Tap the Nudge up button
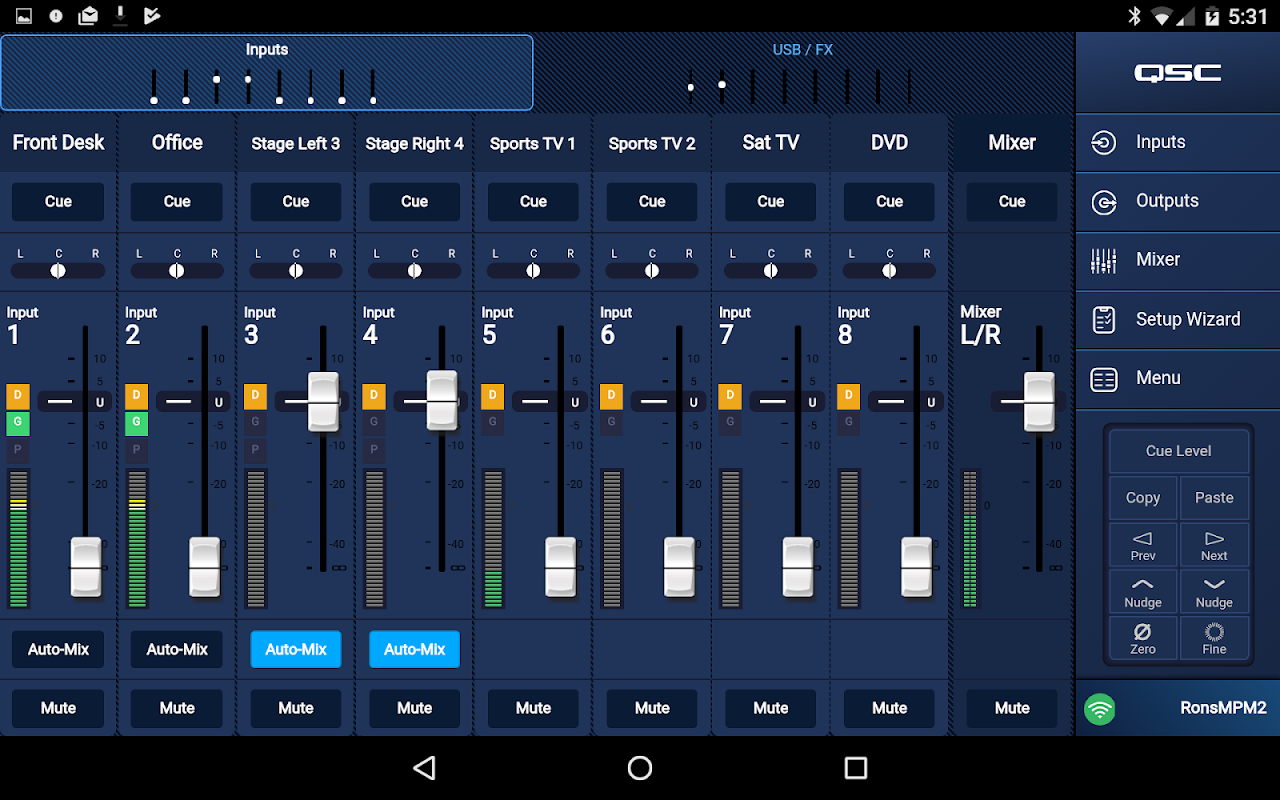Viewport: 1280px width, 800px height. pyautogui.click(x=1143, y=592)
